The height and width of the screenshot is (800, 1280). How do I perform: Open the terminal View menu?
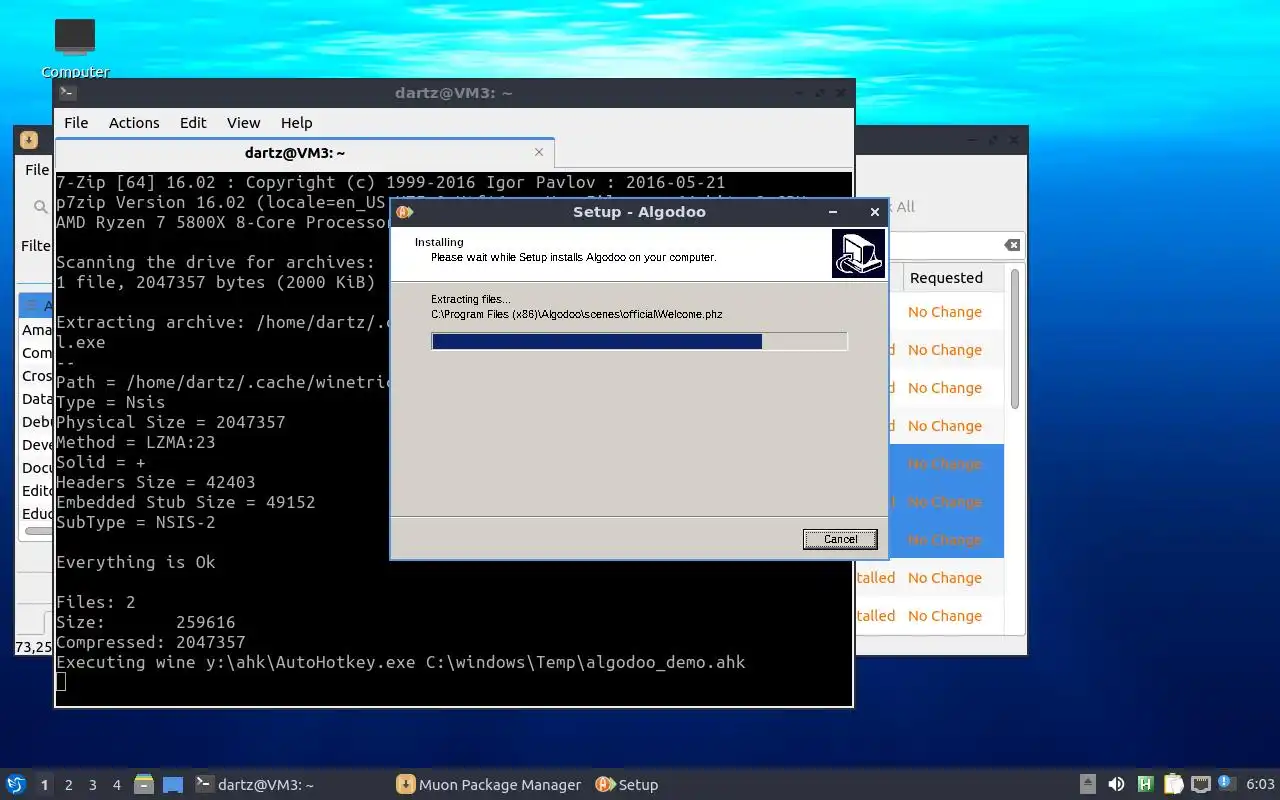click(x=243, y=122)
